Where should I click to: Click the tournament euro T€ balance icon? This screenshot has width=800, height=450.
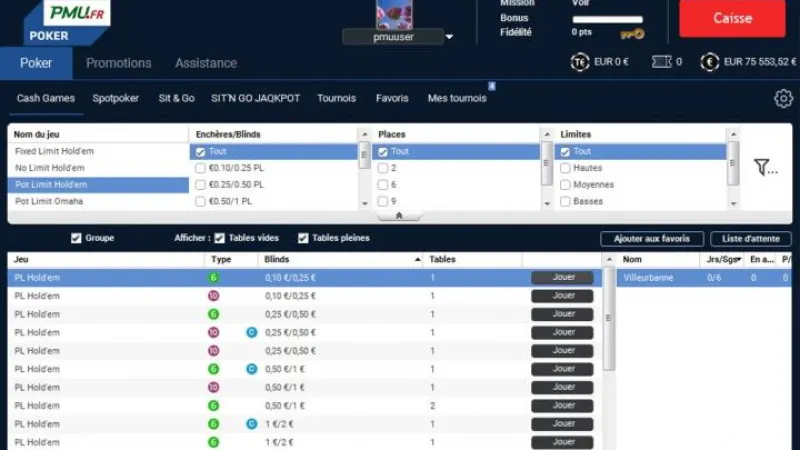580,62
